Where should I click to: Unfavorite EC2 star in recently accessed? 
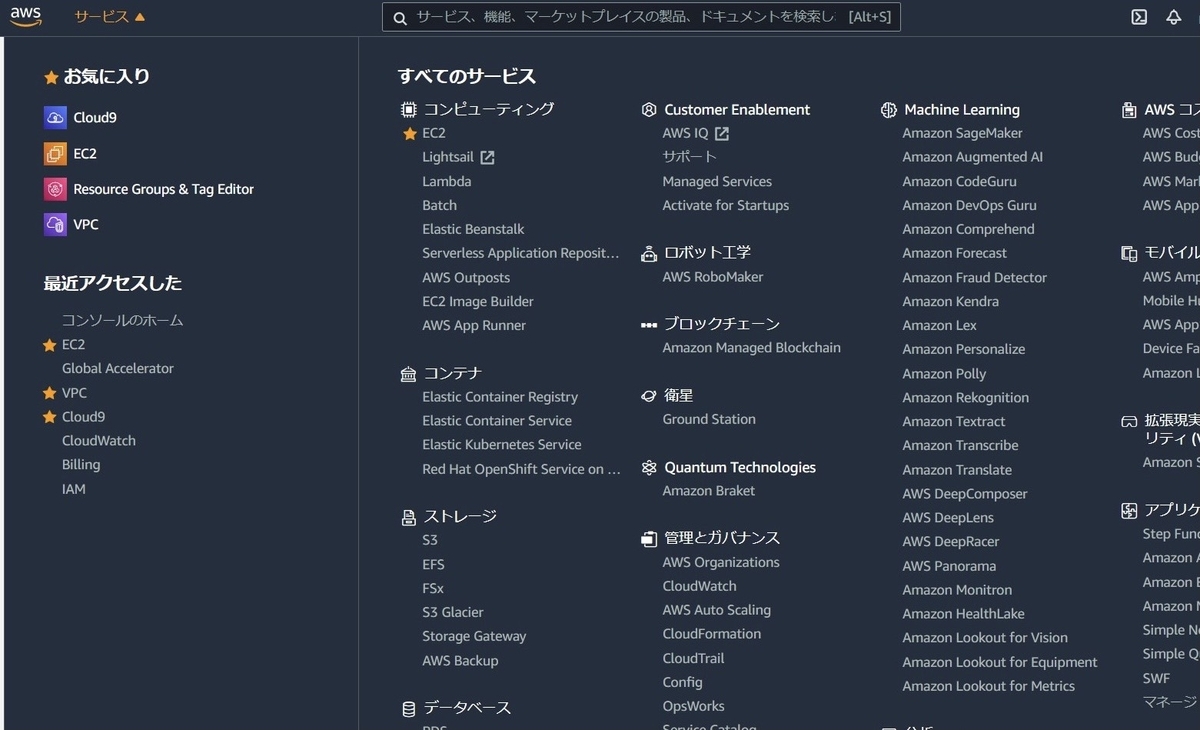(x=49, y=345)
